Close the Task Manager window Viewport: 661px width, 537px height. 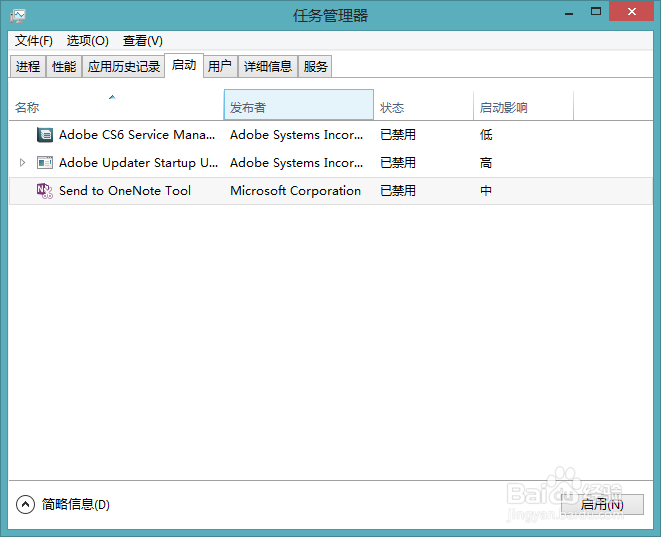(631, 12)
